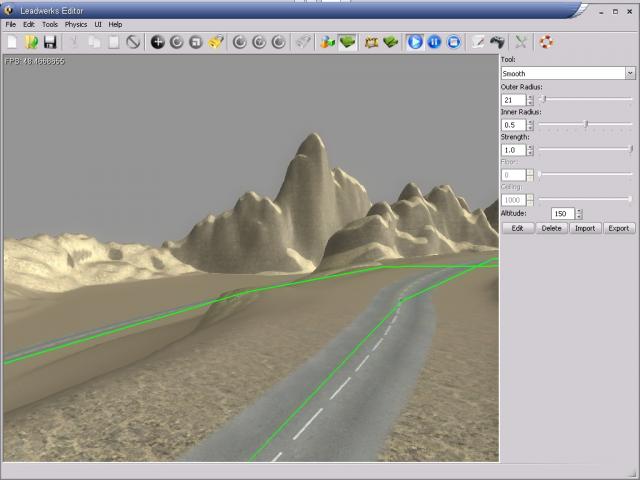This screenshot has width=640, height=480.
Task: Click the New document icon
Action: coord(12,42)
